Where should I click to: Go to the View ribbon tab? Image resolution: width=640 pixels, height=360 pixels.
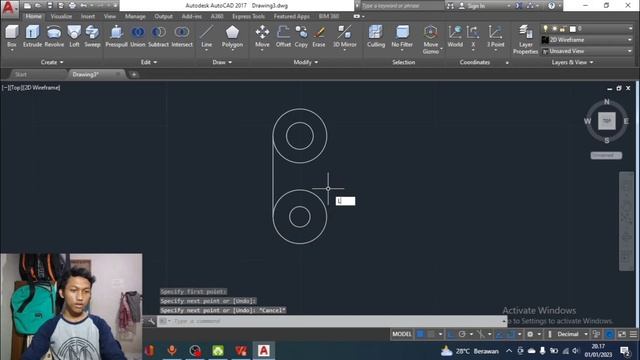[110, 16]
